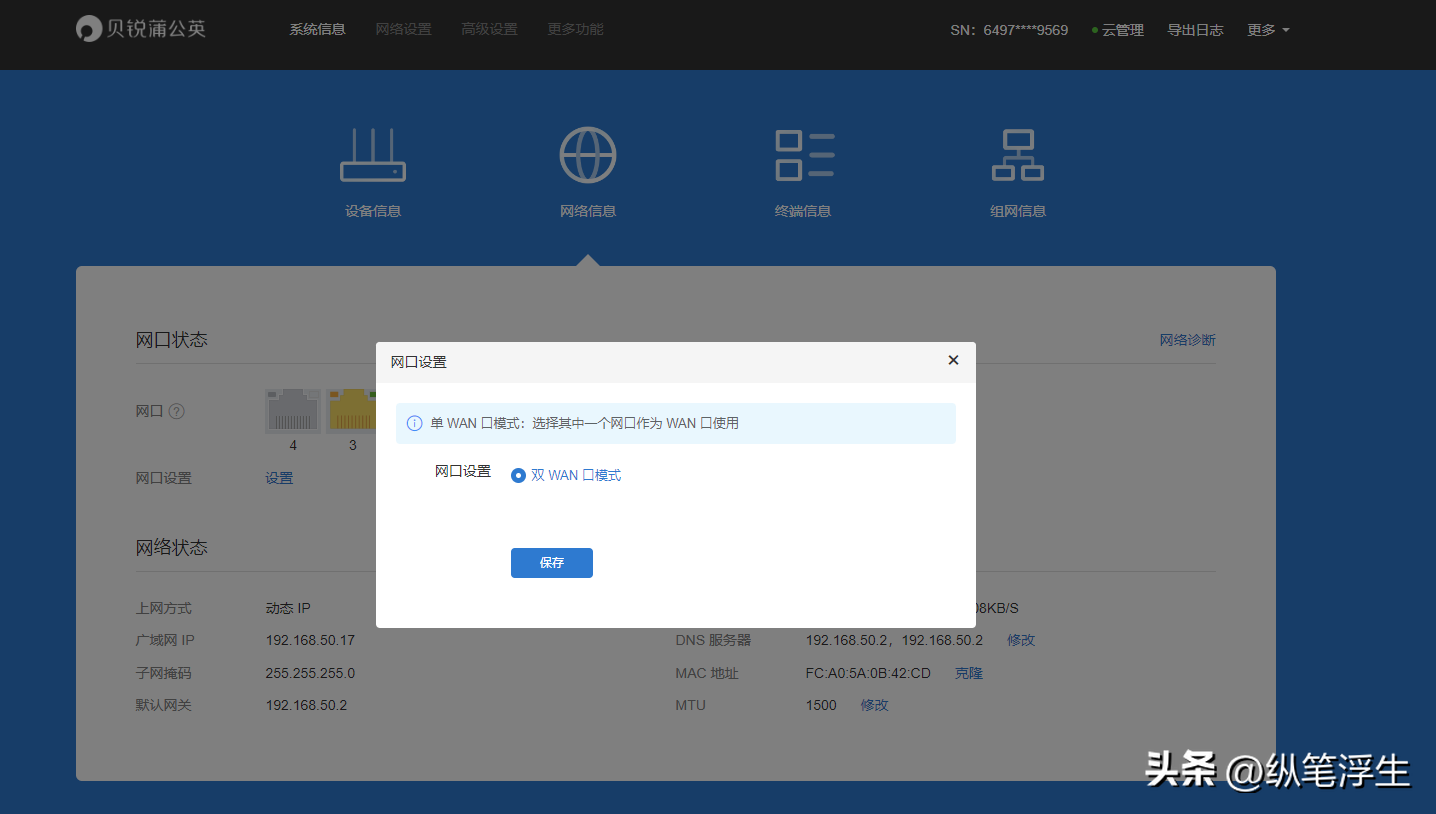Click 修改 next to MTU

875,705
